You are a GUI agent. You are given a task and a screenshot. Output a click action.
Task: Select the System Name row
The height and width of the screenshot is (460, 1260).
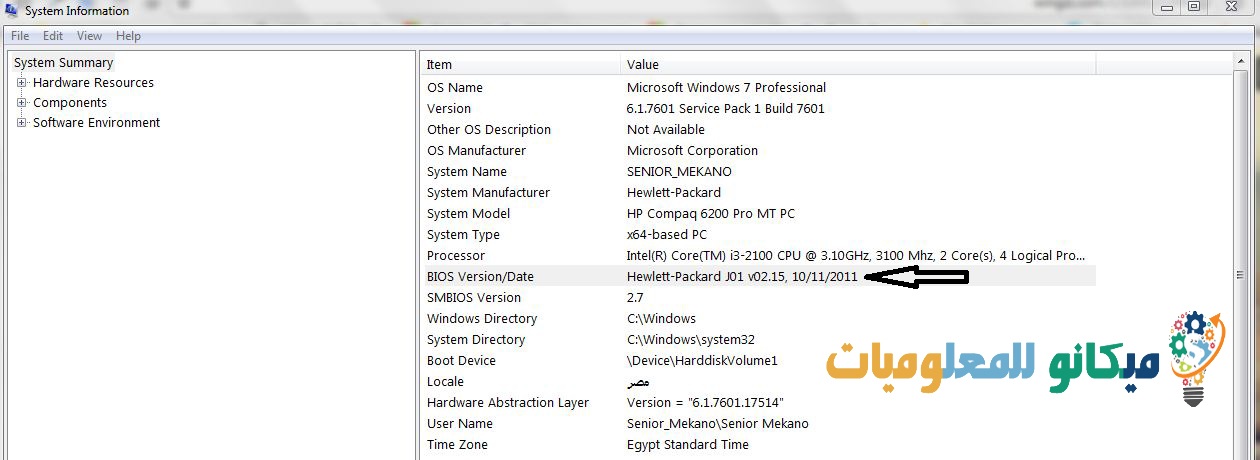point(758,172)
